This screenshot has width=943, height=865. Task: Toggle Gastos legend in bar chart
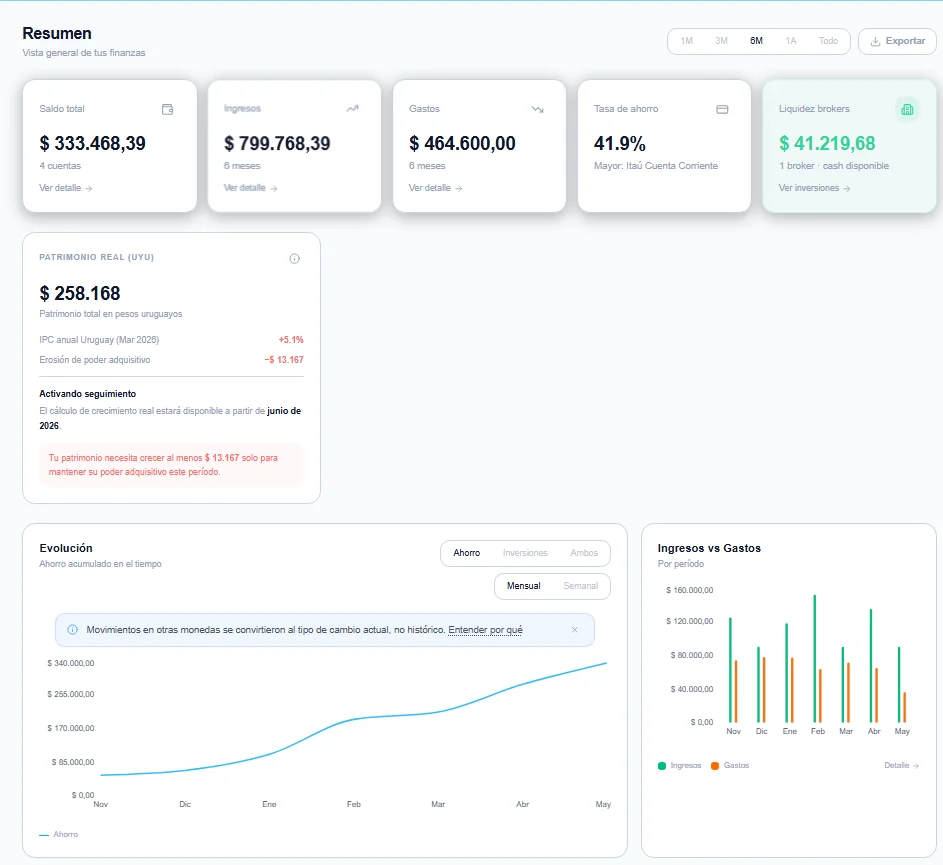click(x=730, y=766)
